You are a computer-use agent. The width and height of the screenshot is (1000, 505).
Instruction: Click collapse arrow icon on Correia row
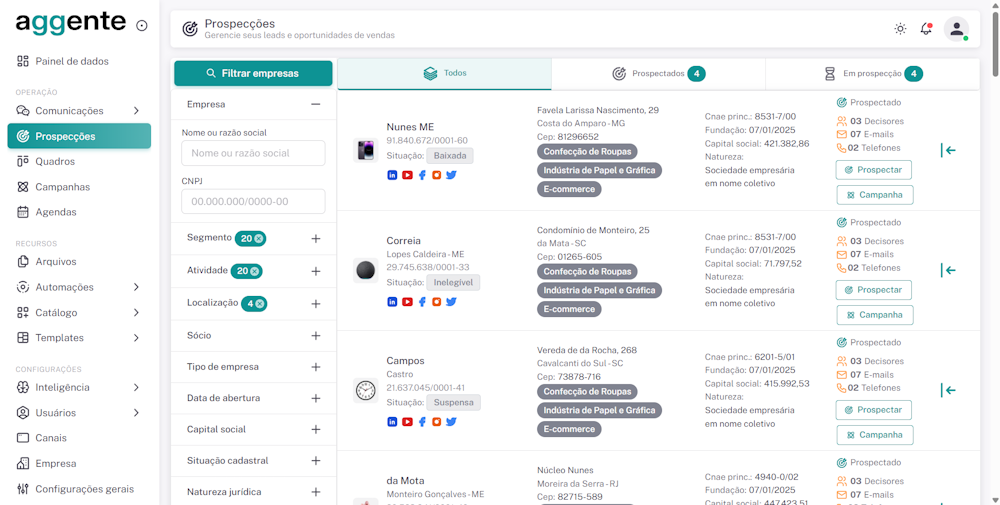coord(948,270)
